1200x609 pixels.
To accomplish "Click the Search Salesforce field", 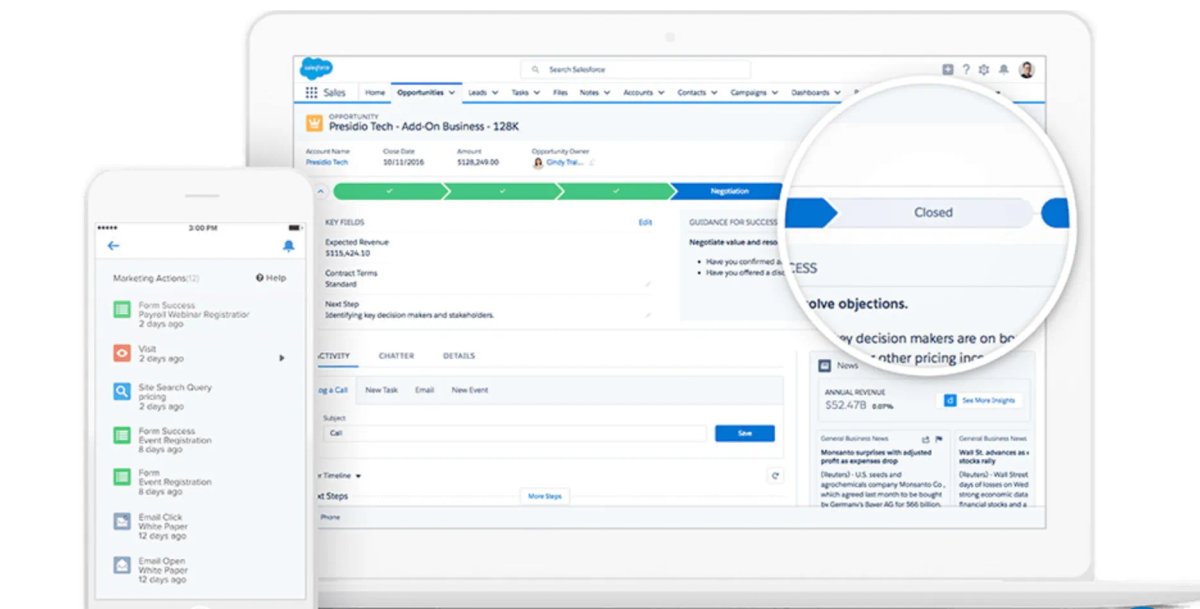I will coord(635,69).
